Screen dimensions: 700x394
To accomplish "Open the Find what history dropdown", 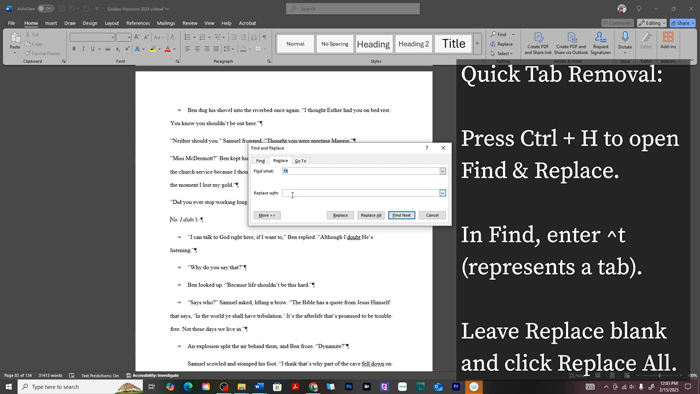I will [442, 171].
